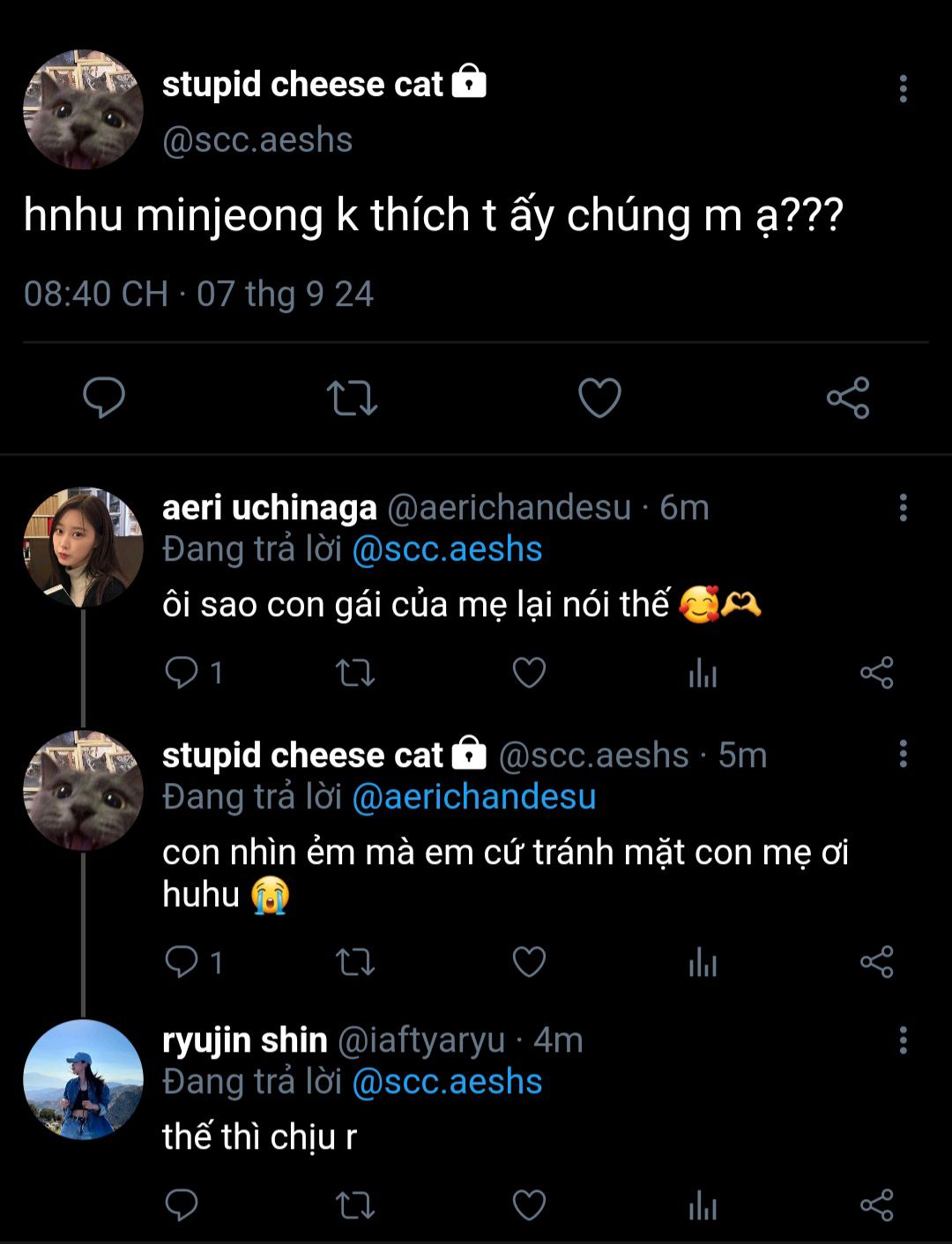Reply to ryujin shin's comment
Image resolution: width=952 pixels, height=1244 pixels.
click(182, 1205)
